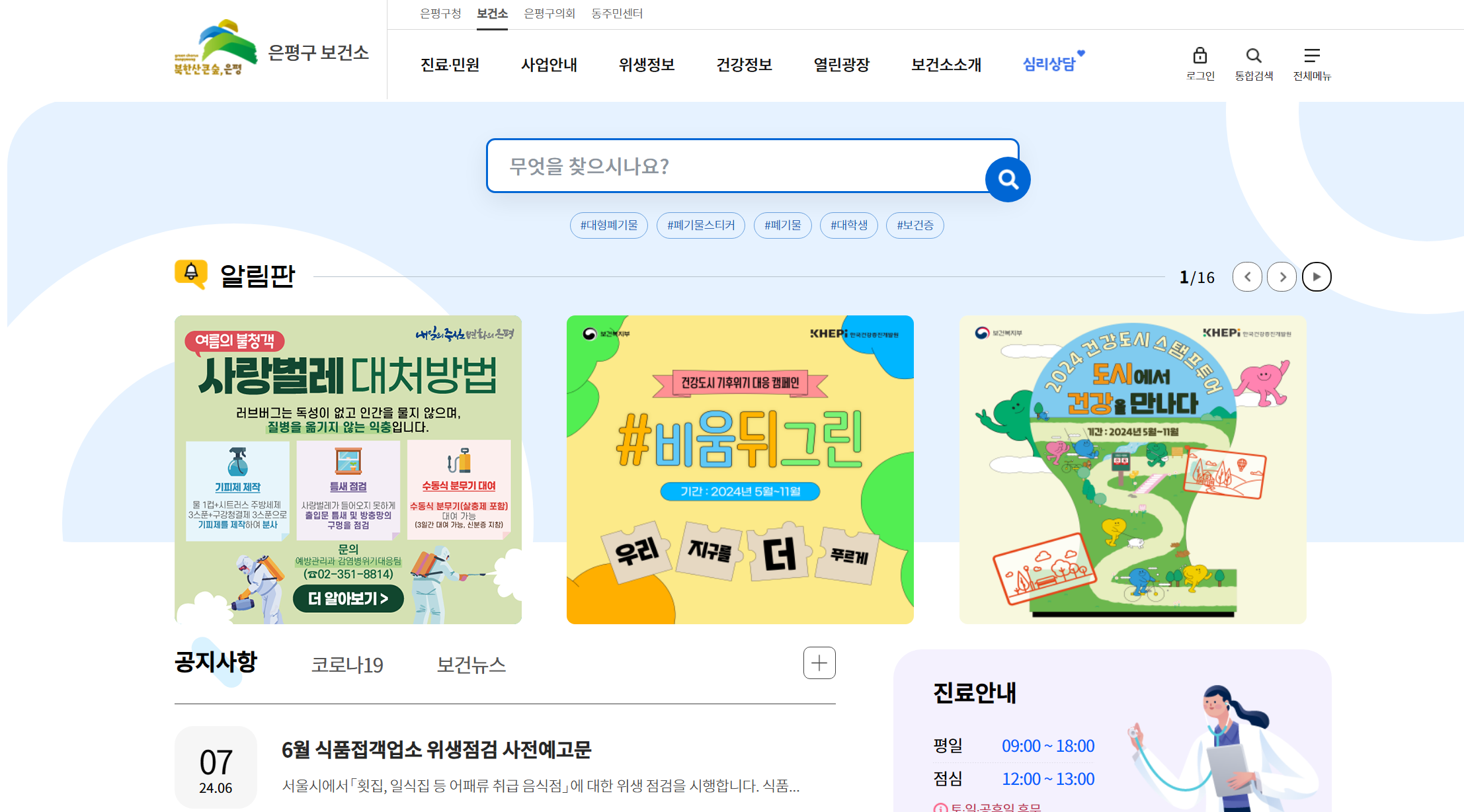Open the 건강정보 menu
This screenshot has height=812, width=1464.
click(x=745, y=64)
